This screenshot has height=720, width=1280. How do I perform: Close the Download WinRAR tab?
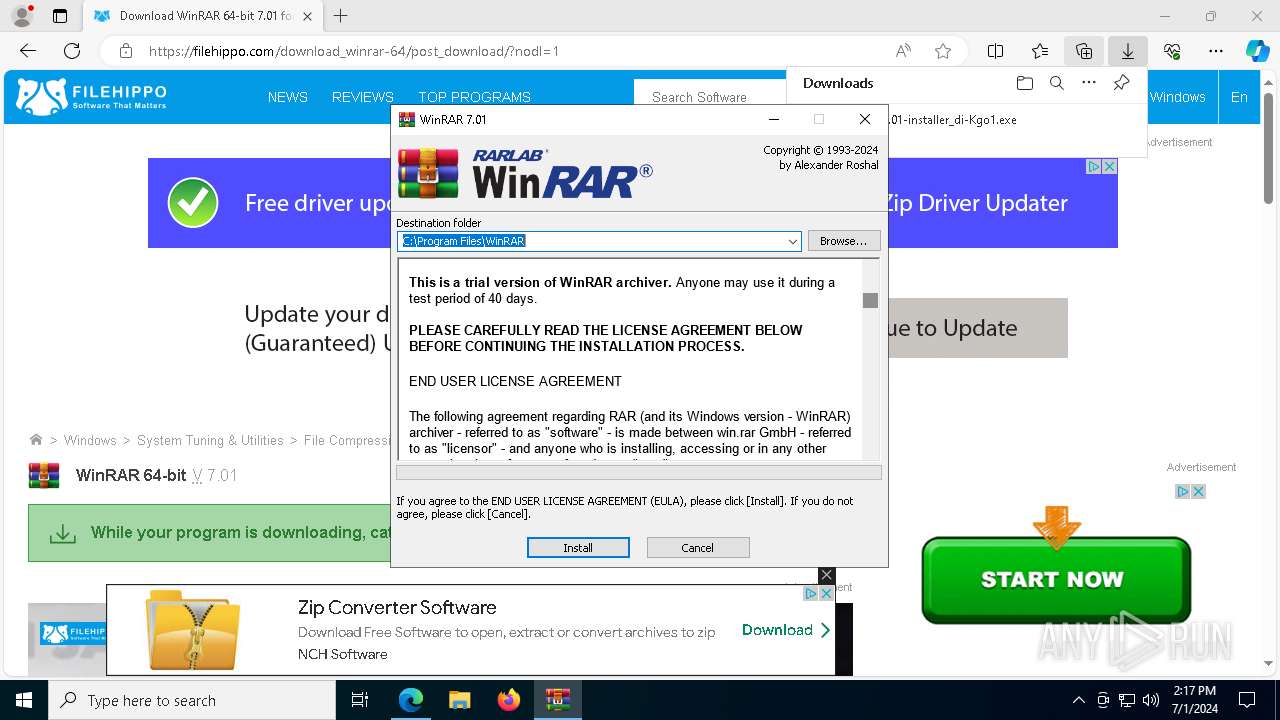[x=307, y=16]
